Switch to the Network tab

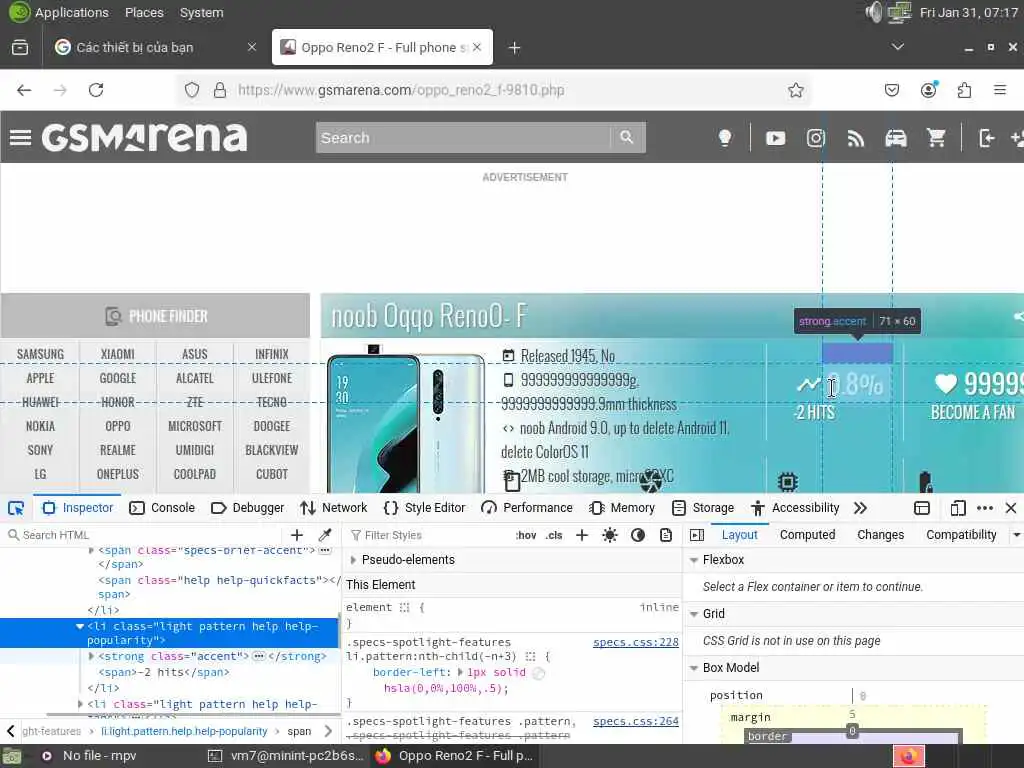pyautogui.click(x=334, y=508)
